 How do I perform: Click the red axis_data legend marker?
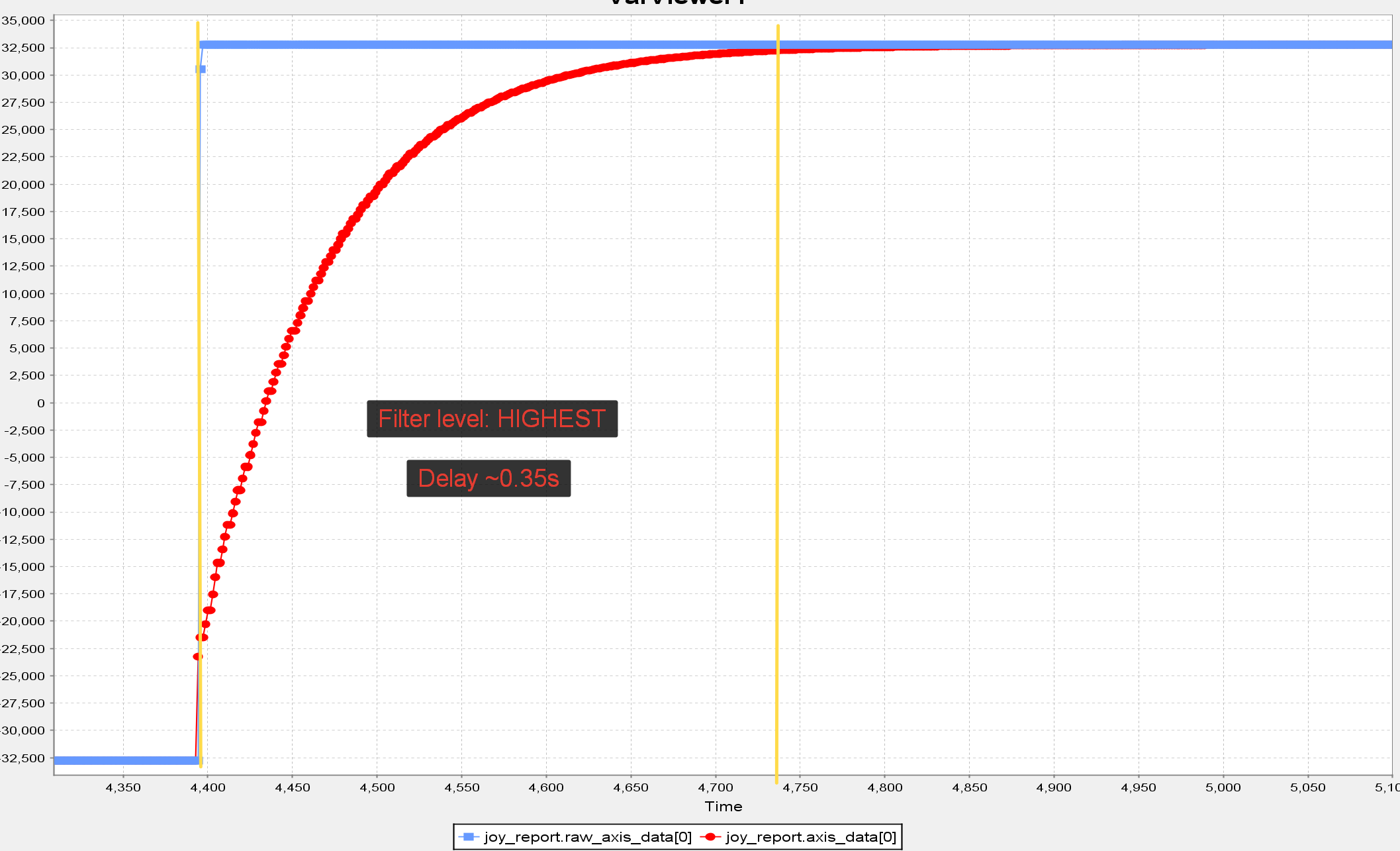tap(710, 837)
